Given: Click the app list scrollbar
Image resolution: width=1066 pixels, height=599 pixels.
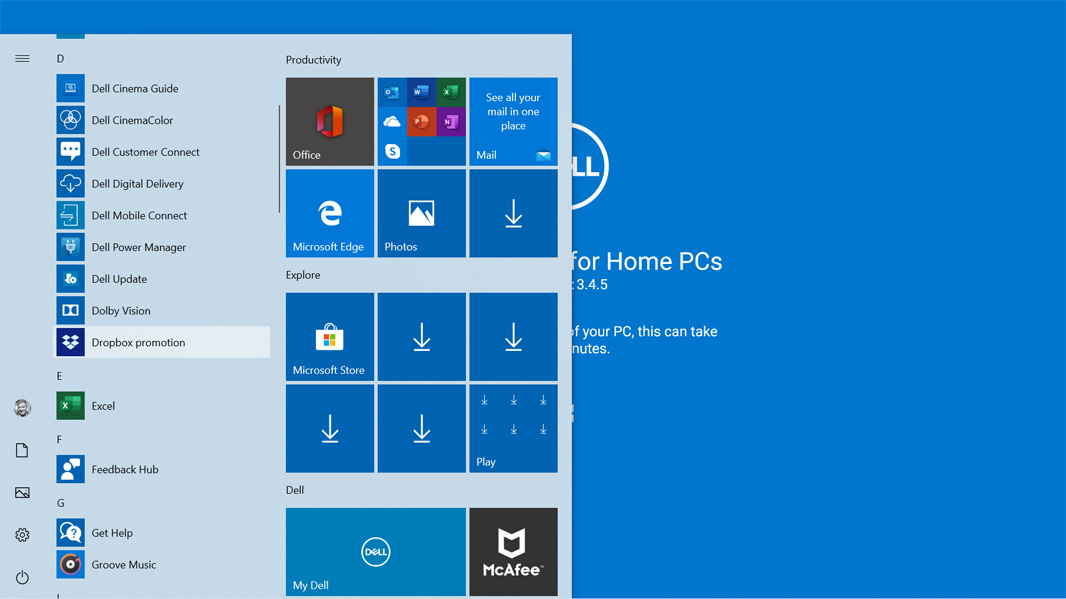Looking at the screenshot, I should tap(279, 159).
